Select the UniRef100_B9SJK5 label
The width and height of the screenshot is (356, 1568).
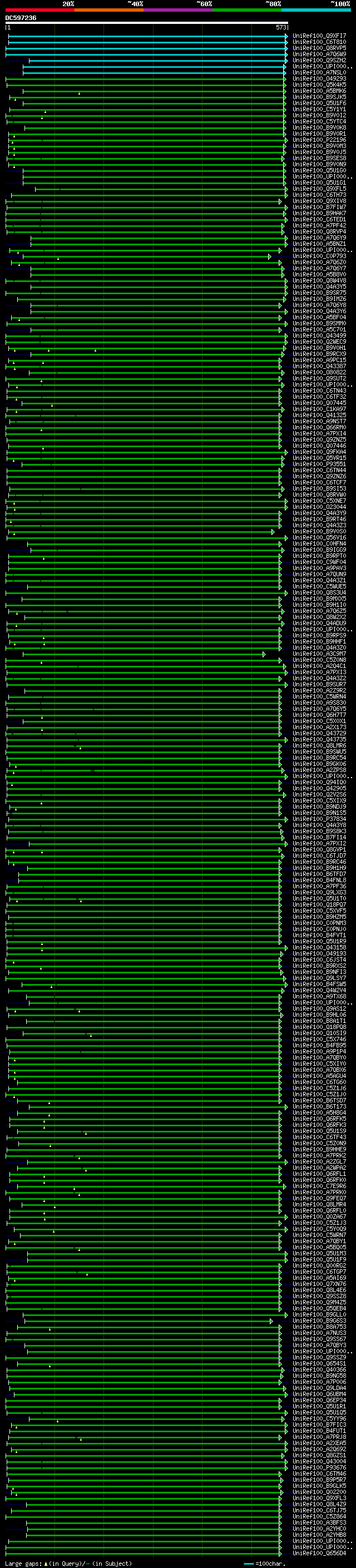[x=319, y=97]
